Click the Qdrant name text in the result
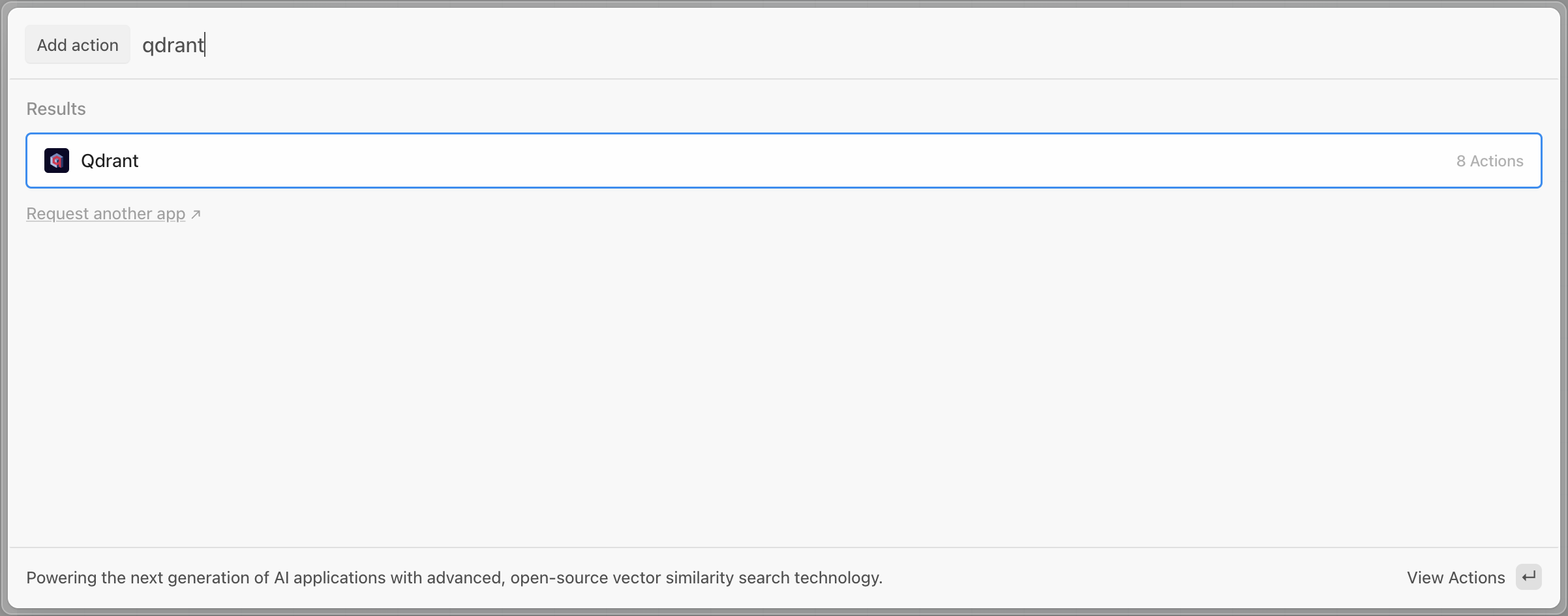This screenshot has height=616, width=1568. pos(110,160)
